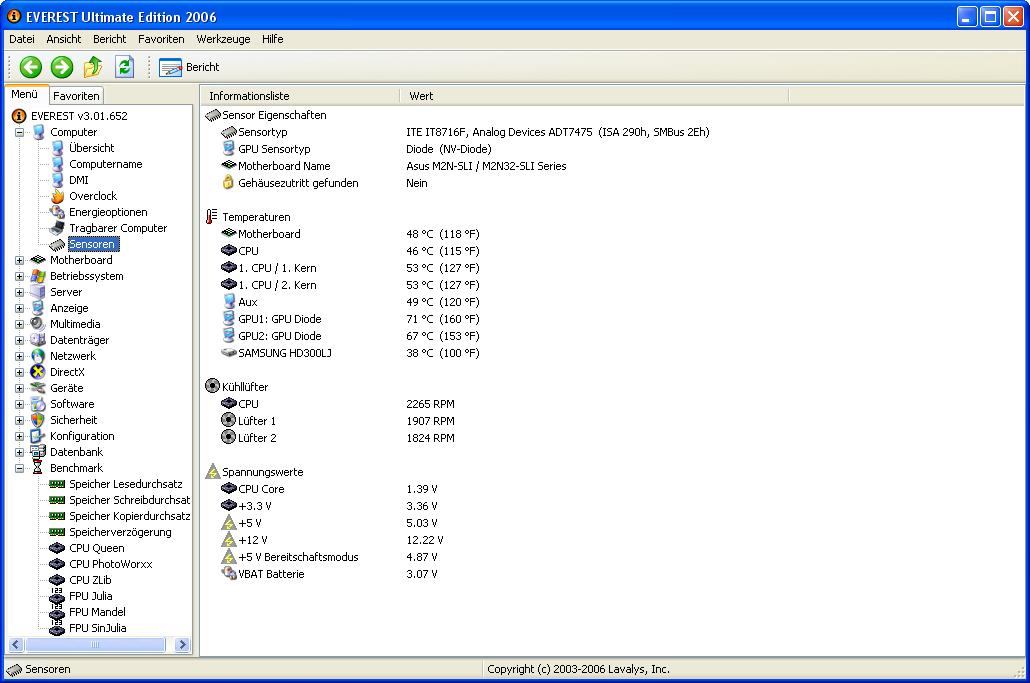This screenshot has height=683, width=1030.
Task: Open the FPU SinJulia benchmark
Action: point(97,628)
